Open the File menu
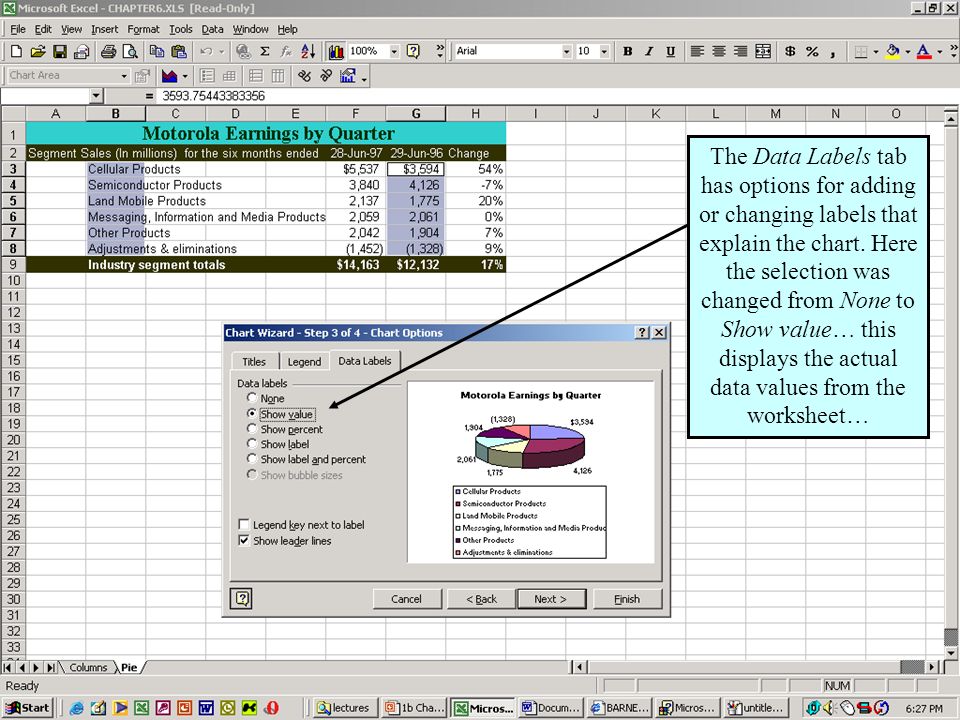This screenshot has width=960, height=720. [x=18, y=29]
